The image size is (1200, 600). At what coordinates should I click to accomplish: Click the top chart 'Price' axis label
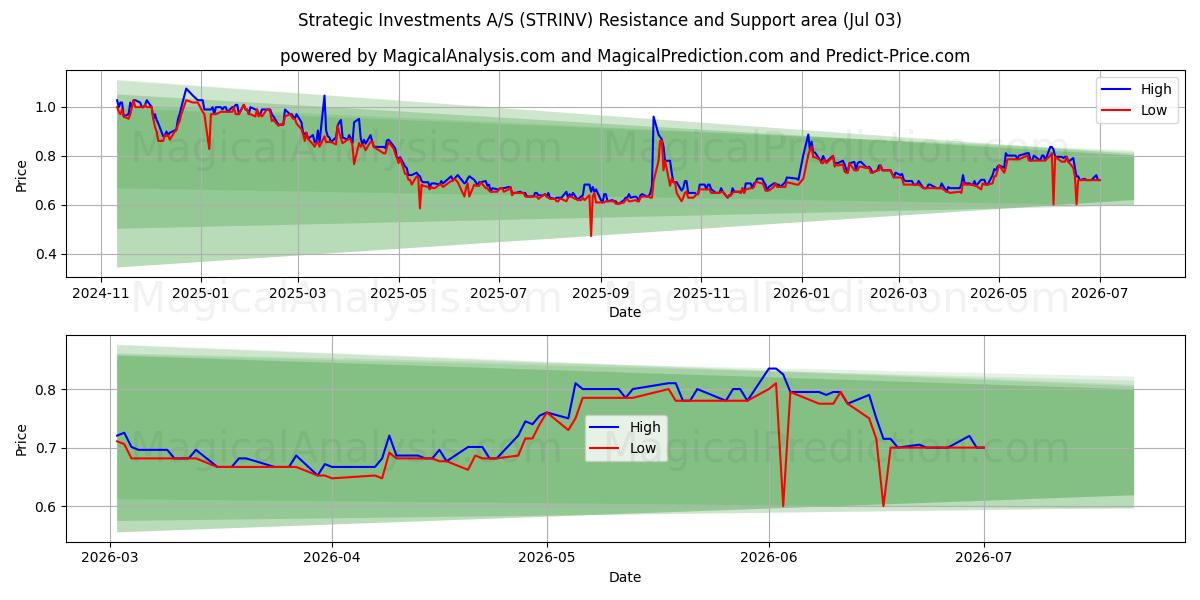pos(22,174)
